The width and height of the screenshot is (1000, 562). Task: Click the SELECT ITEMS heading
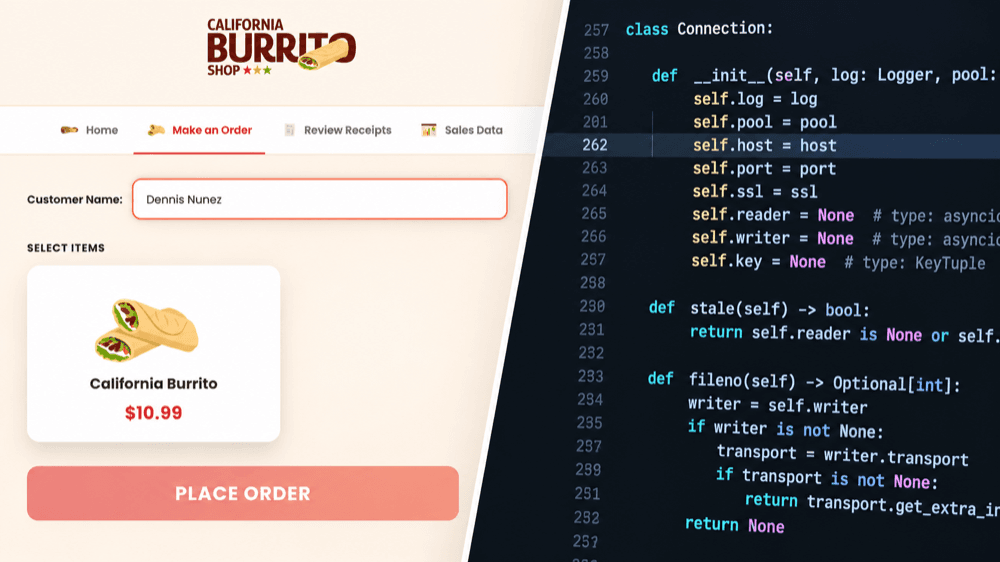click(66, 248)
